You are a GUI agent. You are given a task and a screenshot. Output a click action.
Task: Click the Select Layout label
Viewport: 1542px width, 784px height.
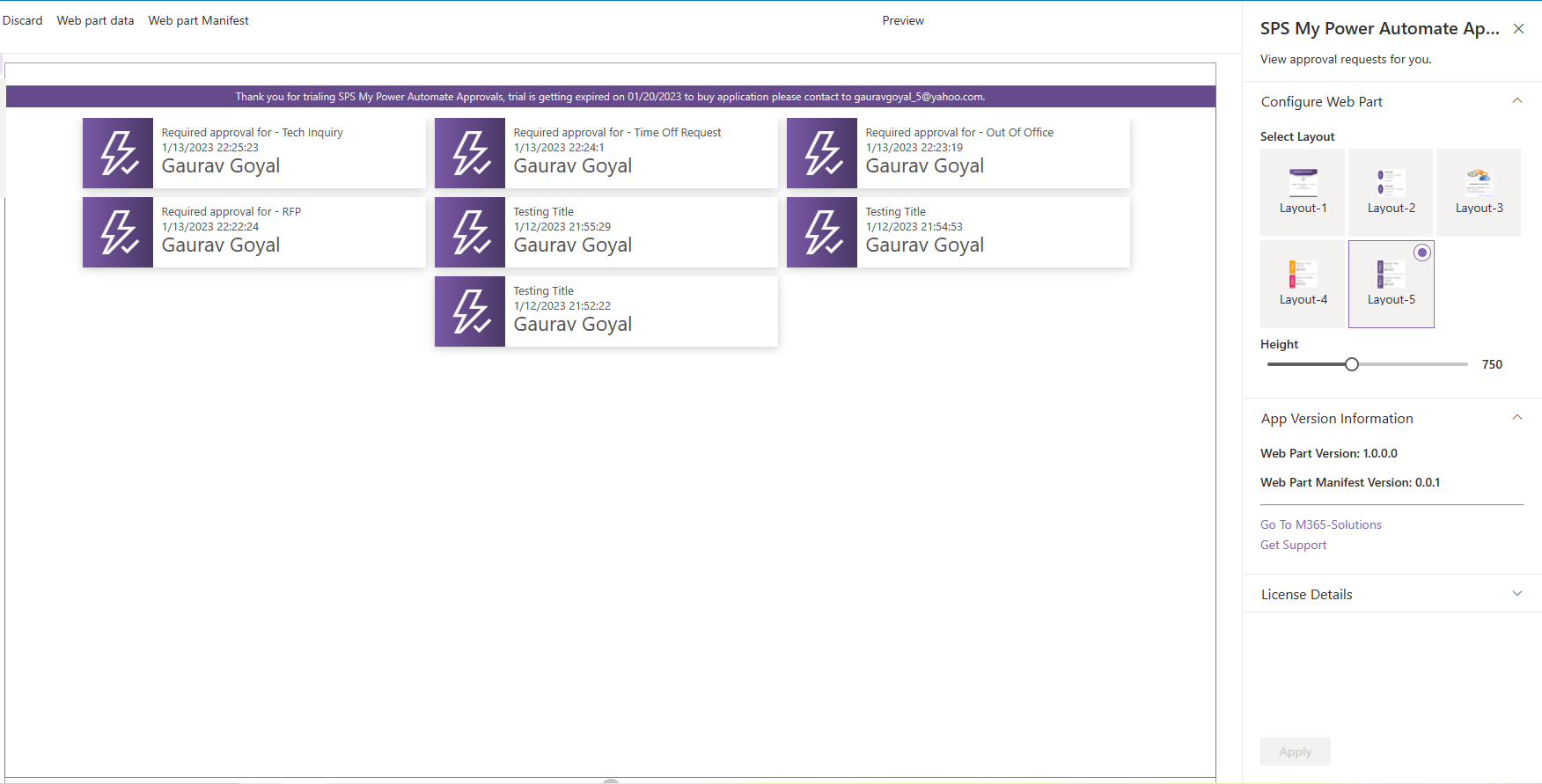click(1297, 136)
